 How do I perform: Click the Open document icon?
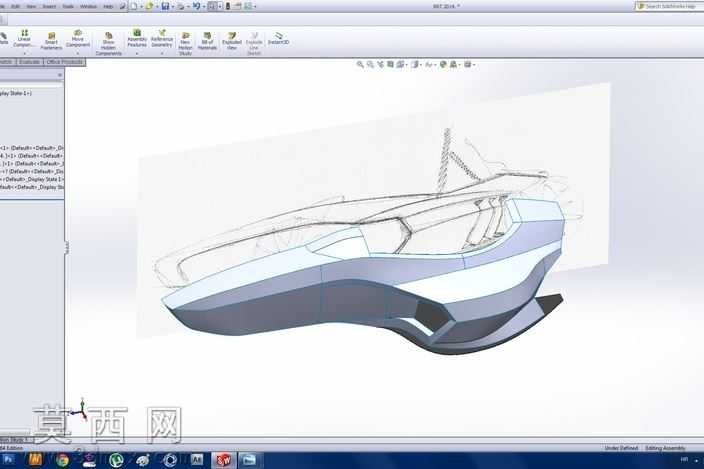[149, 6]
